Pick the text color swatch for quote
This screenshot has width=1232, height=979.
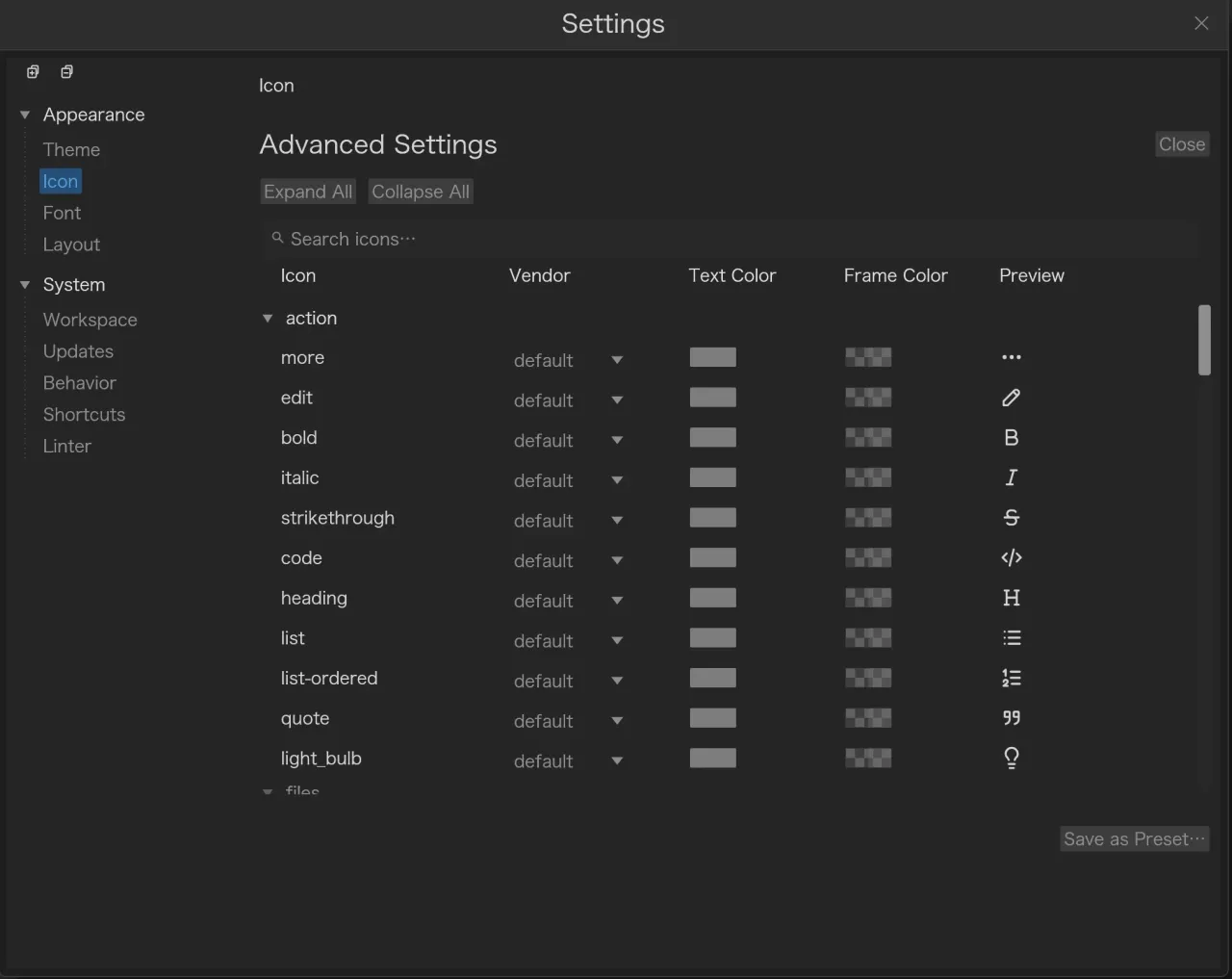(x=713, y=718)
